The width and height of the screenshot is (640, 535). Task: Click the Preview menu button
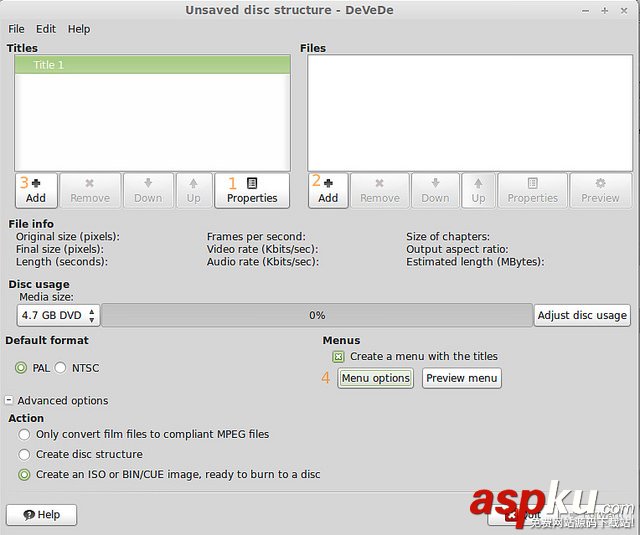462,378
